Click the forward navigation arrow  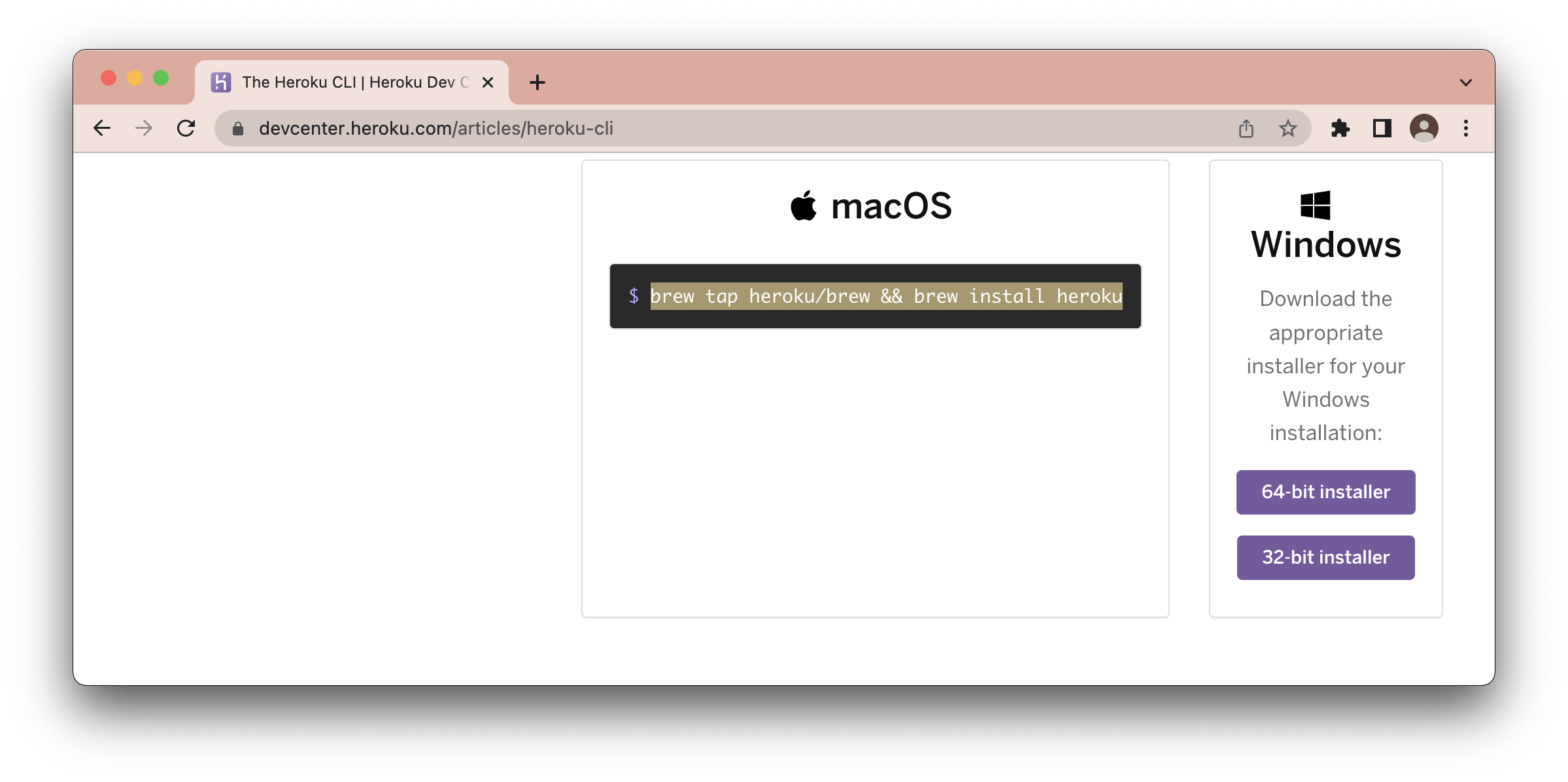[x=144, y=128]
